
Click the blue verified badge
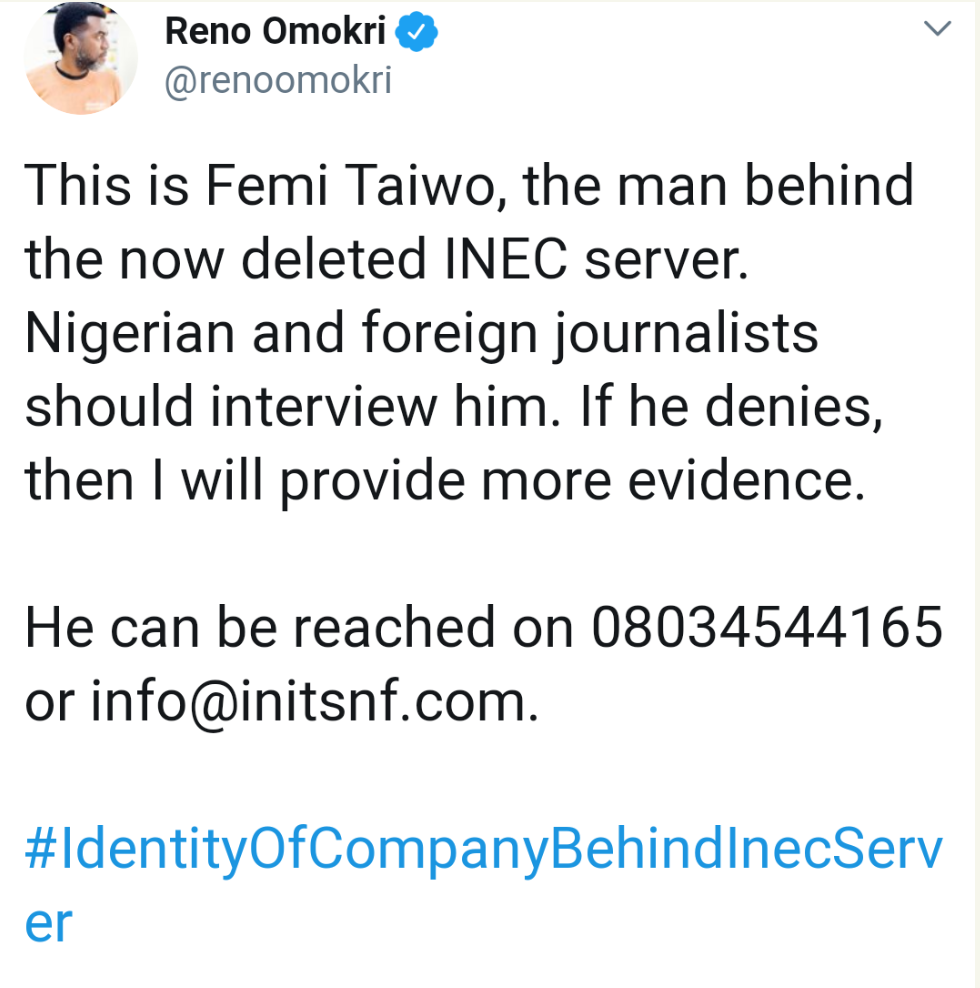click(415, 33)
